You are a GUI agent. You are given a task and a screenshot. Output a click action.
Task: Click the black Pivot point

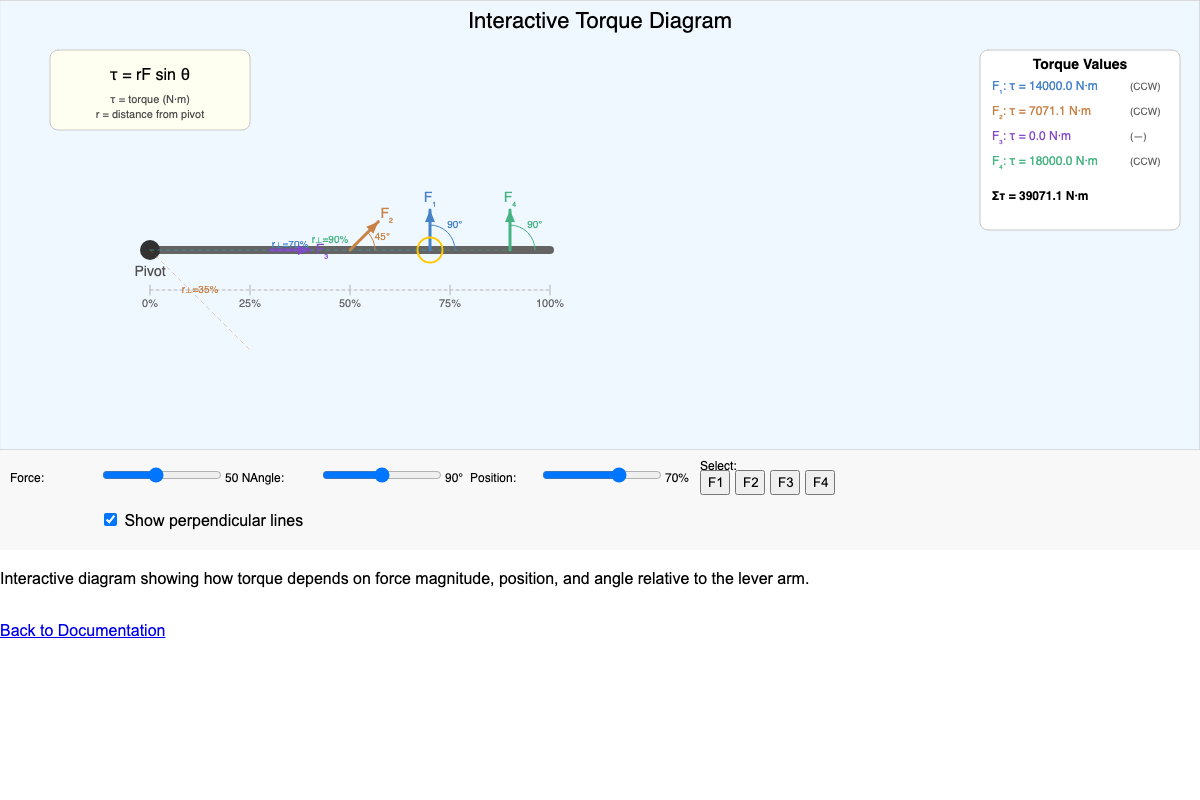pos(150,249)
